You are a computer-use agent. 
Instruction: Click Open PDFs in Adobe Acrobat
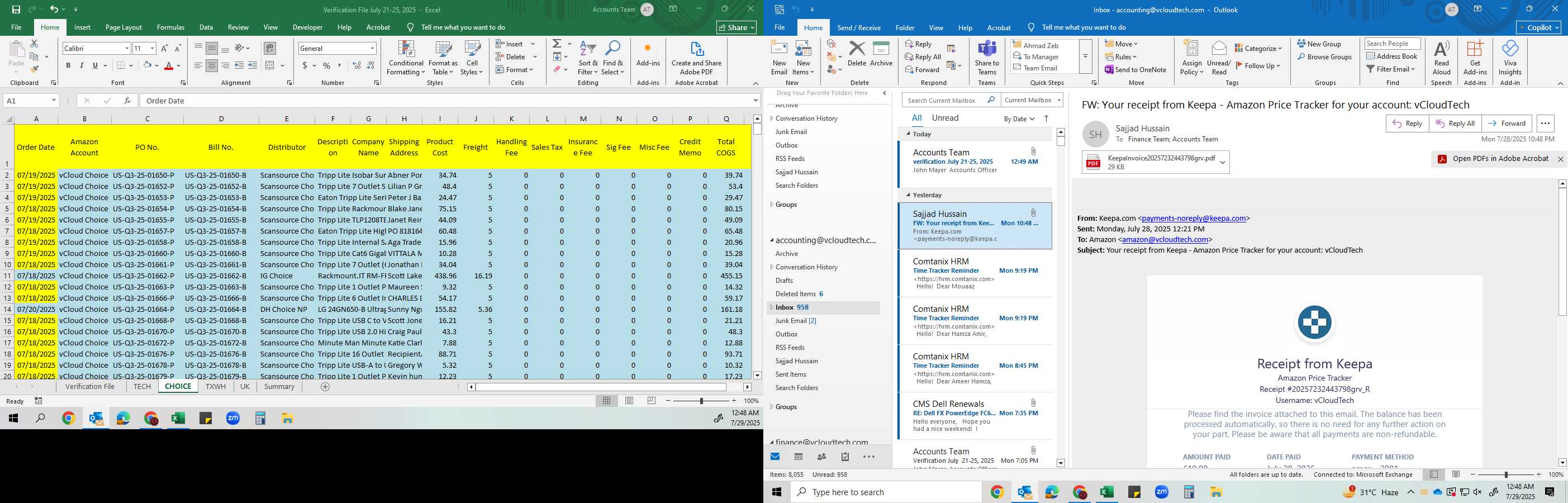(1493, 159)
